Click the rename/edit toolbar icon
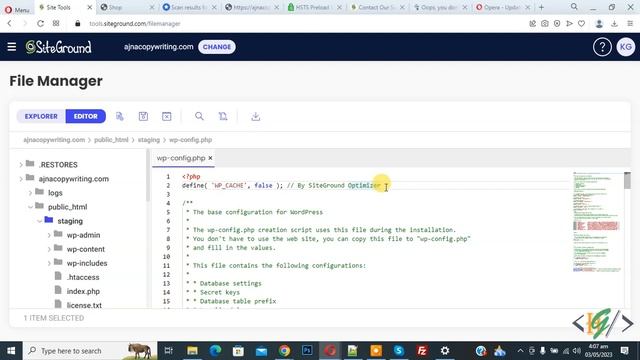The height and width of the screenshot is (360, 640). point(223,116)
